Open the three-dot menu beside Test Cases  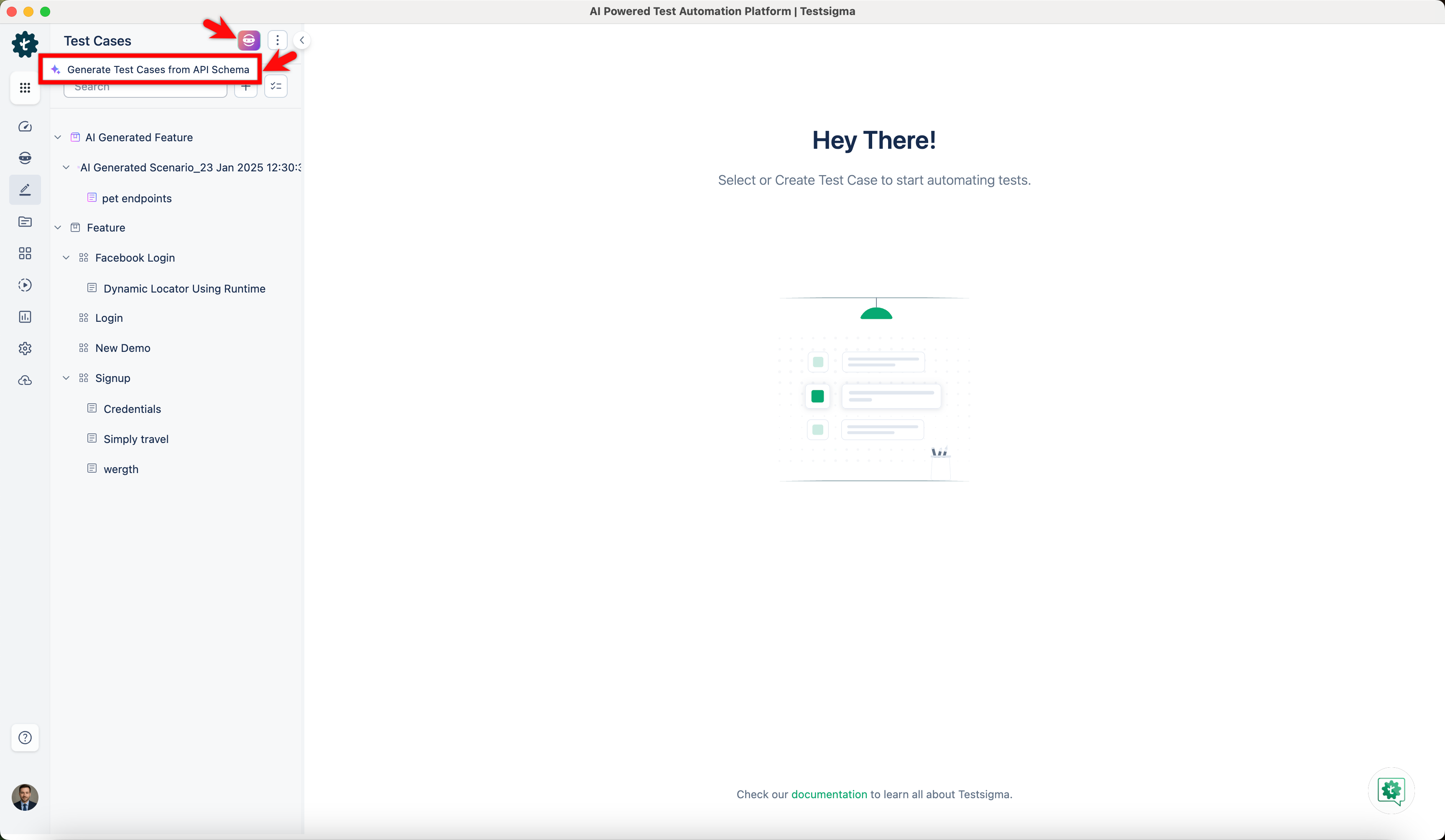(278, 40)
